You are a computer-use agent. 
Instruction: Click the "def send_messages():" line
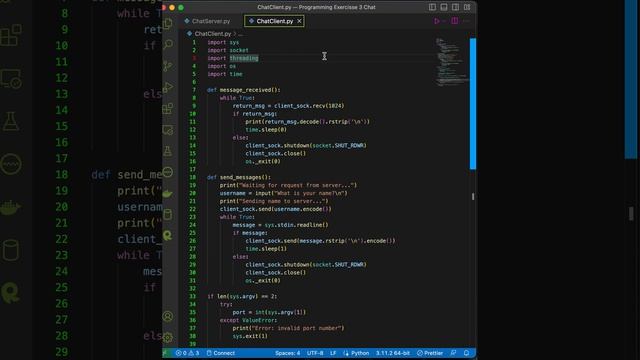tap(239, 178)
